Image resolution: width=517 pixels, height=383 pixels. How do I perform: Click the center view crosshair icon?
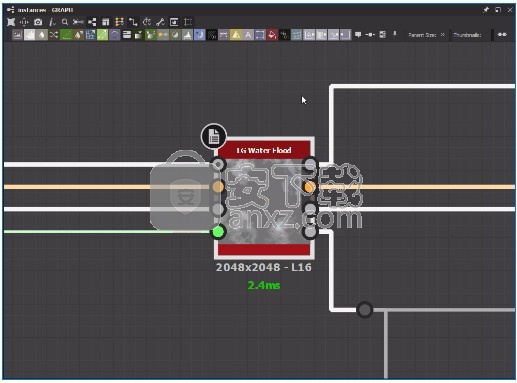24,22
